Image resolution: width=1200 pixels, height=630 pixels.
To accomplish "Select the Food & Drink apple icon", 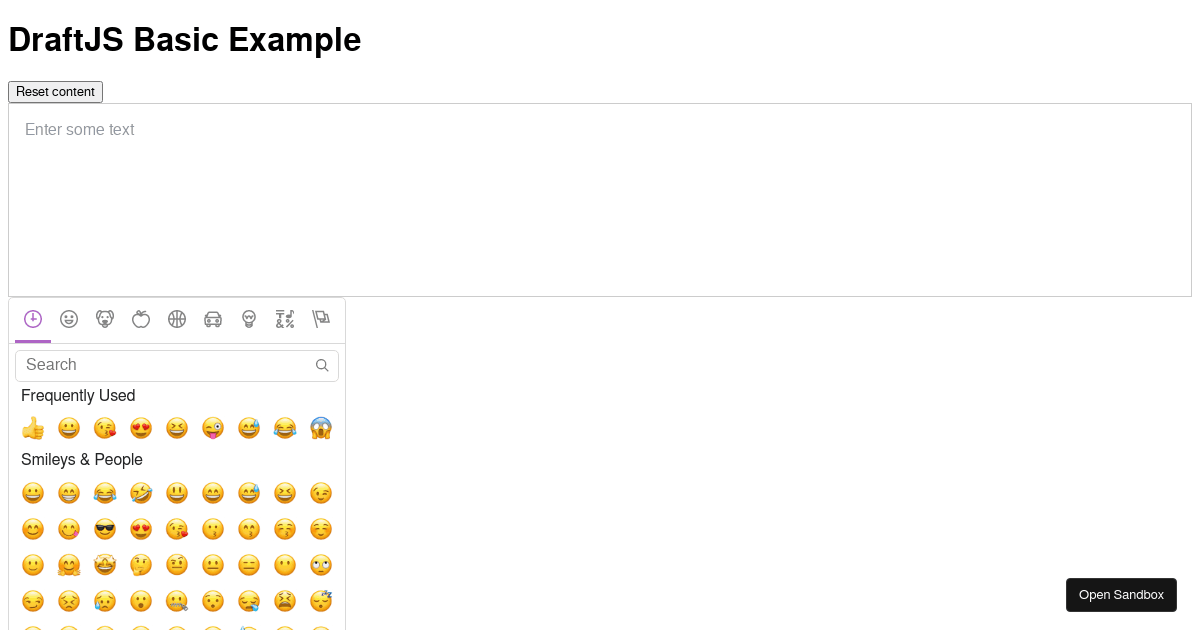I will coord(141,319).
